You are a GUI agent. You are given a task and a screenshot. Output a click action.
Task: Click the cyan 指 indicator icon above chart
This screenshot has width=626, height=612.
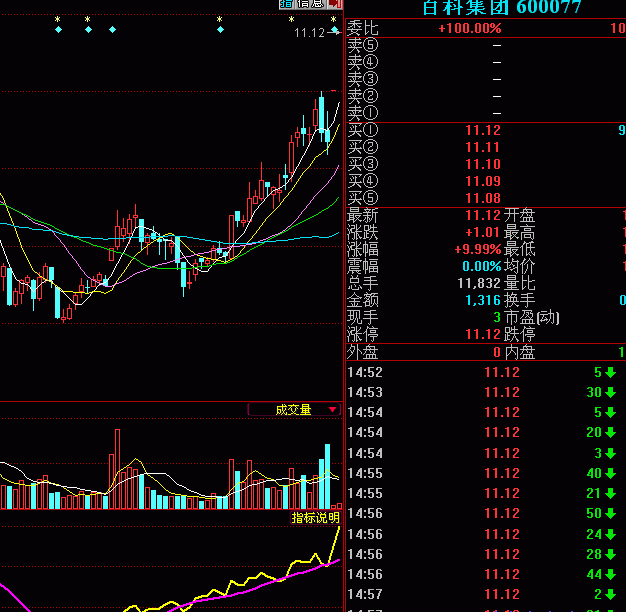coord(285,4)
